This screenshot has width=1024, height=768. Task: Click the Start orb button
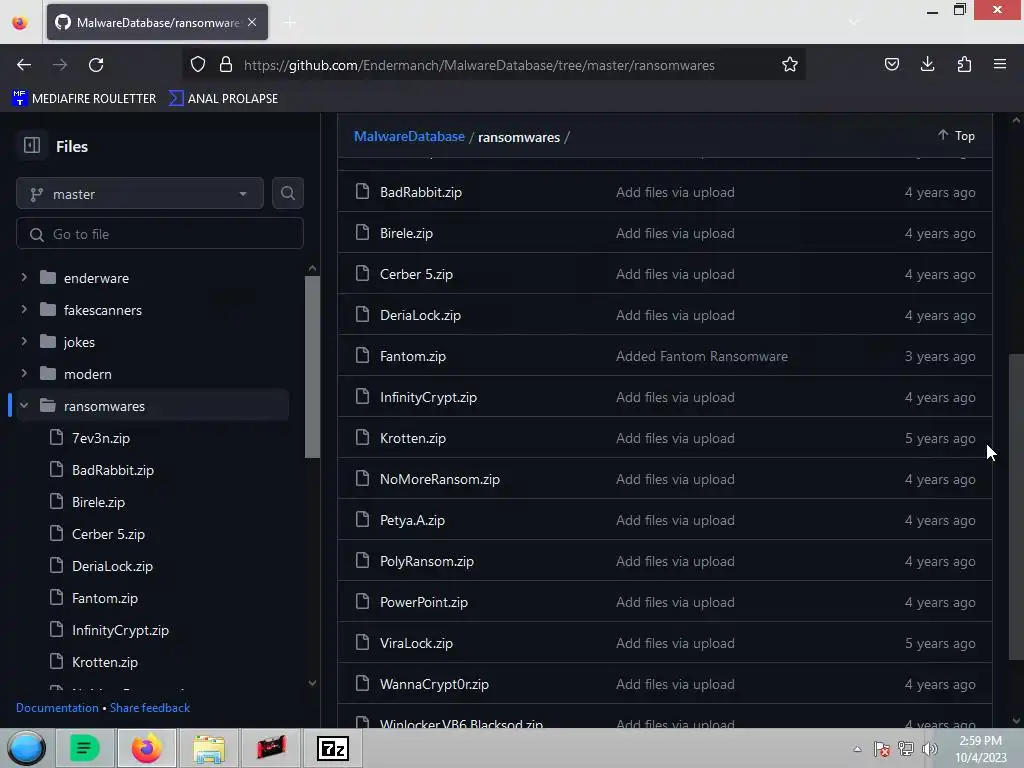pyautogui.click(x=27, y=748)
